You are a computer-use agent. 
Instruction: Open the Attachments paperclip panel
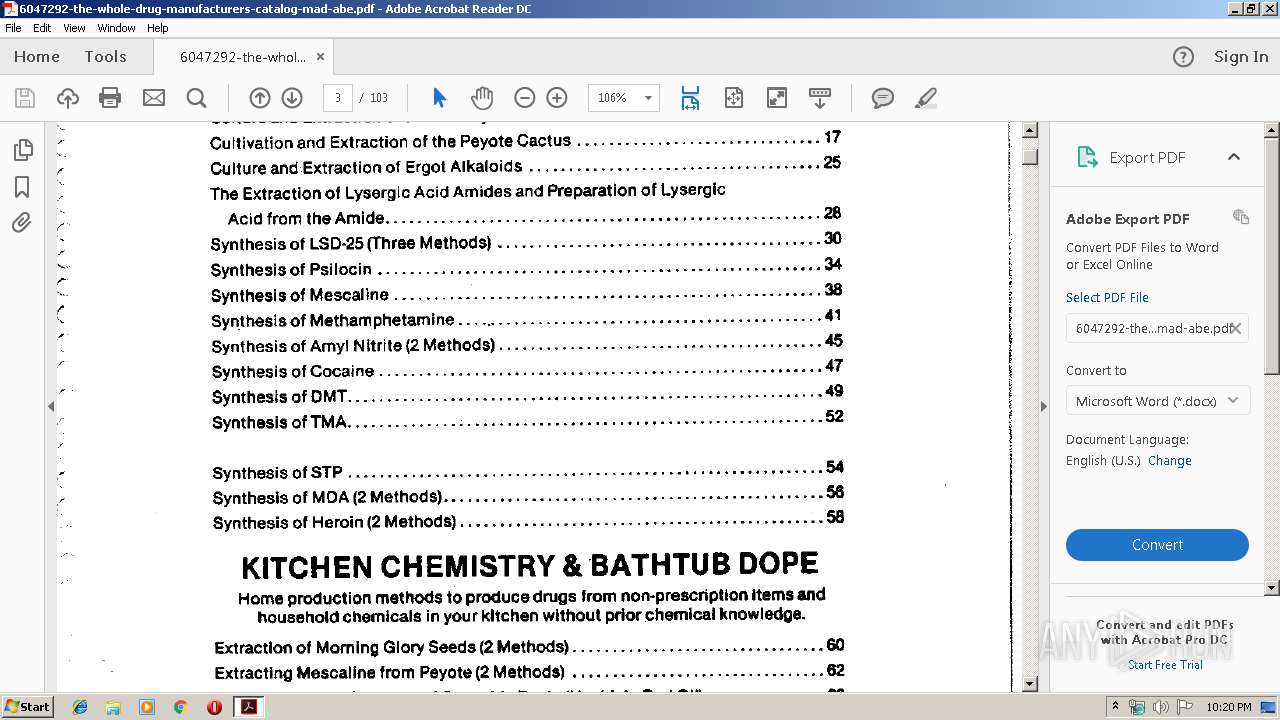tap(22, 223)
